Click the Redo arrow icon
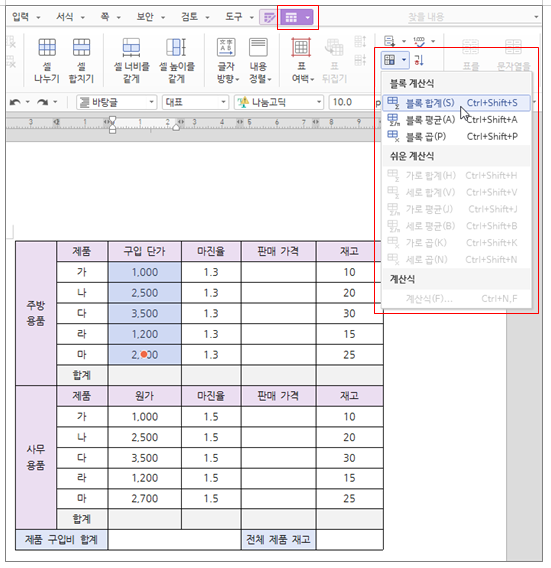The height and width of the screenshot is (568, 551). pos(42,103)
